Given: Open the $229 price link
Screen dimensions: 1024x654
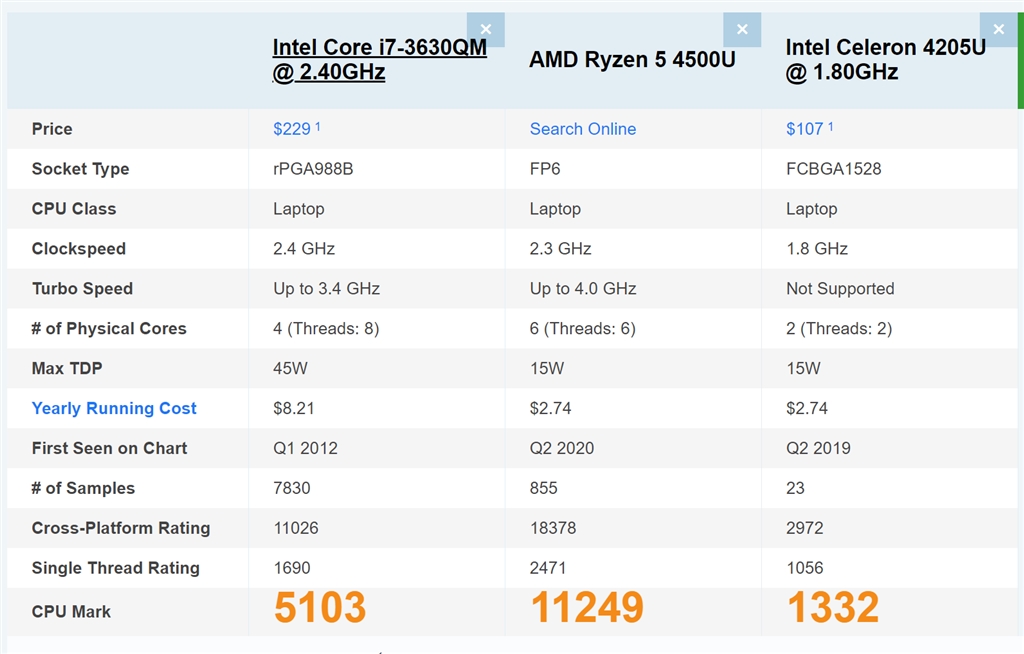Looking at the screenshot, I should (x=291, y=129).
